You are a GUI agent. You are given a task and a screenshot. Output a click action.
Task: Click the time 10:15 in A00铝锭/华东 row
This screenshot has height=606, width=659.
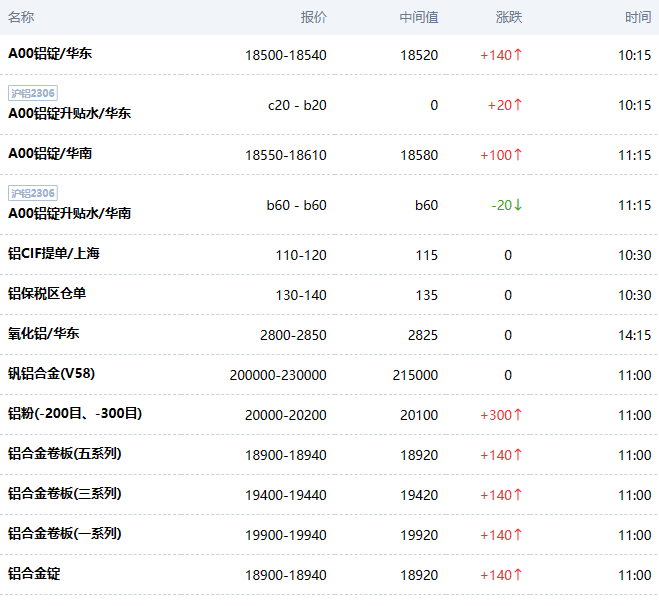point(635,55)
